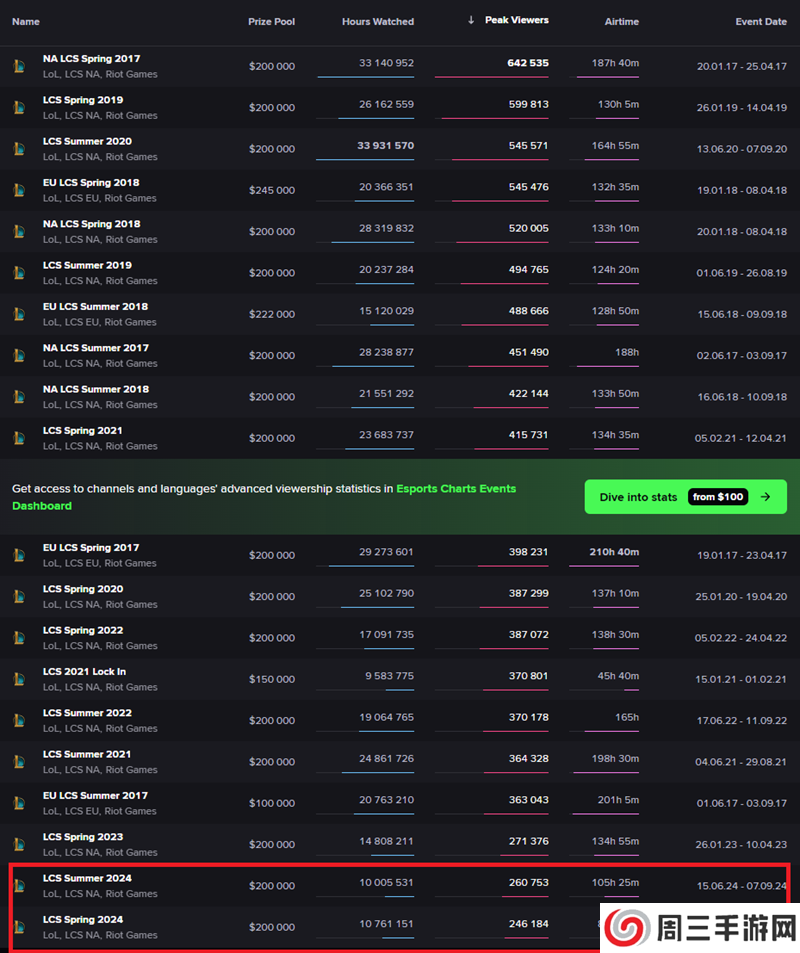
Task: Sort table by Prize Pool column
Action: click(271, 21)
